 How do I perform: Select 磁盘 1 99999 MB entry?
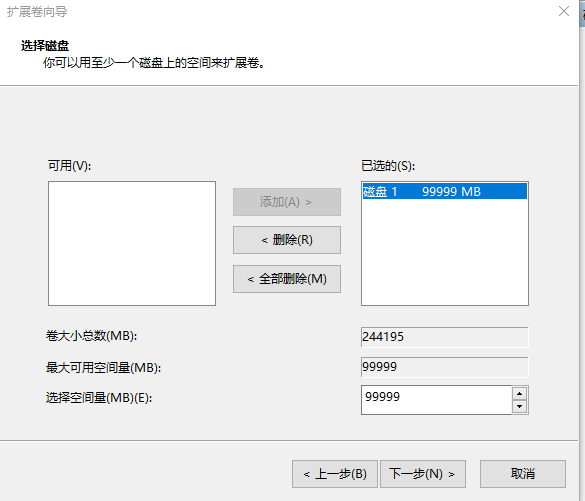click(445, 191)
